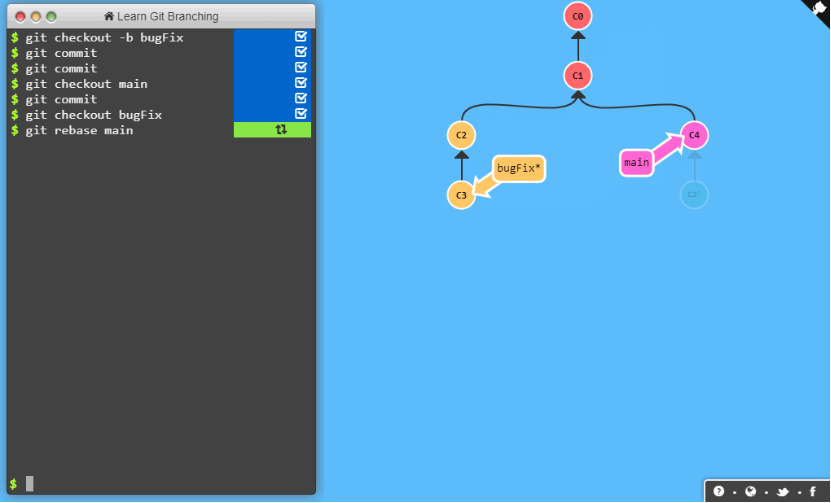Screen dimensions: 831x503
Task: Click the globe language icon
Action: coord(750,491)
